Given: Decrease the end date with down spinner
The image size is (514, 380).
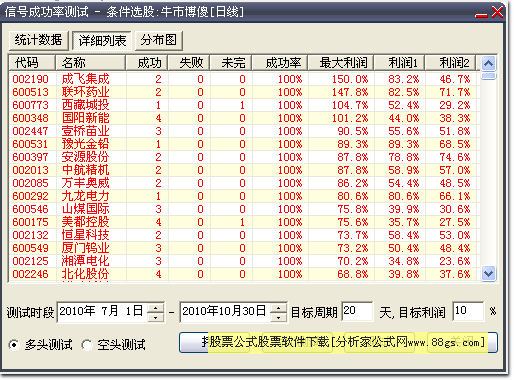Looking at the screenshot, I should pos(278,317).
